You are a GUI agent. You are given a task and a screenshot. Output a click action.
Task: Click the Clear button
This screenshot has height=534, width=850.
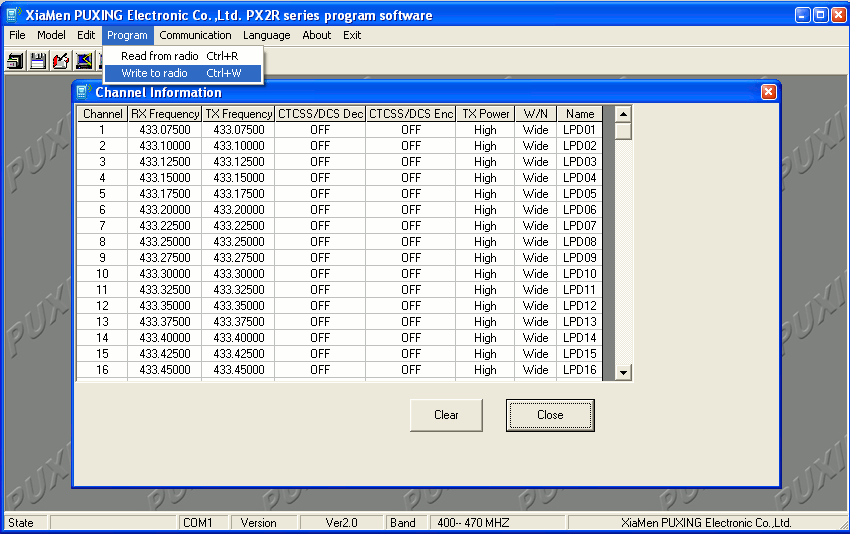point(446,415)
